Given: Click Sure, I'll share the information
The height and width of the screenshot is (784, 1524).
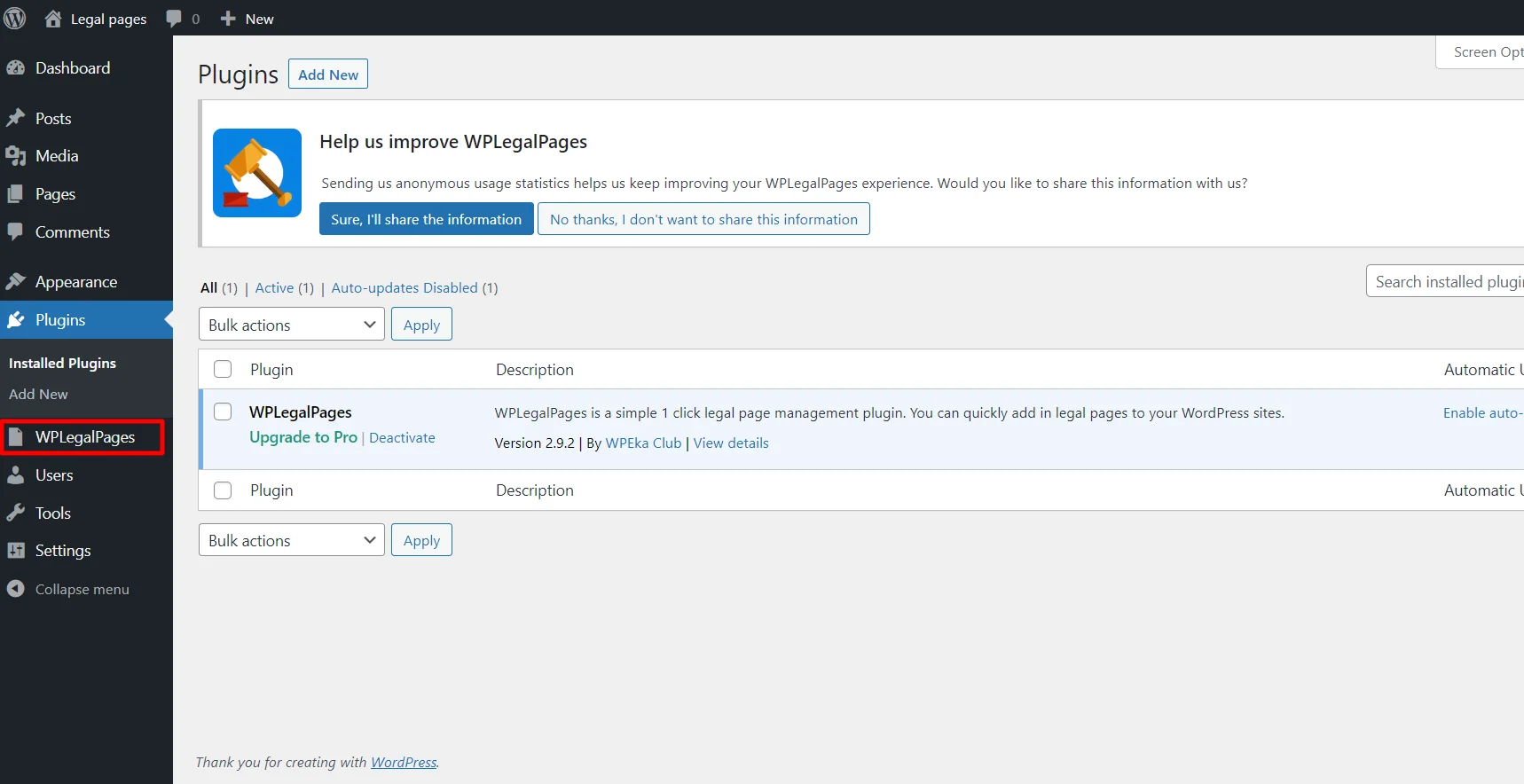Looking at the screenshot, I should point(427,219).
